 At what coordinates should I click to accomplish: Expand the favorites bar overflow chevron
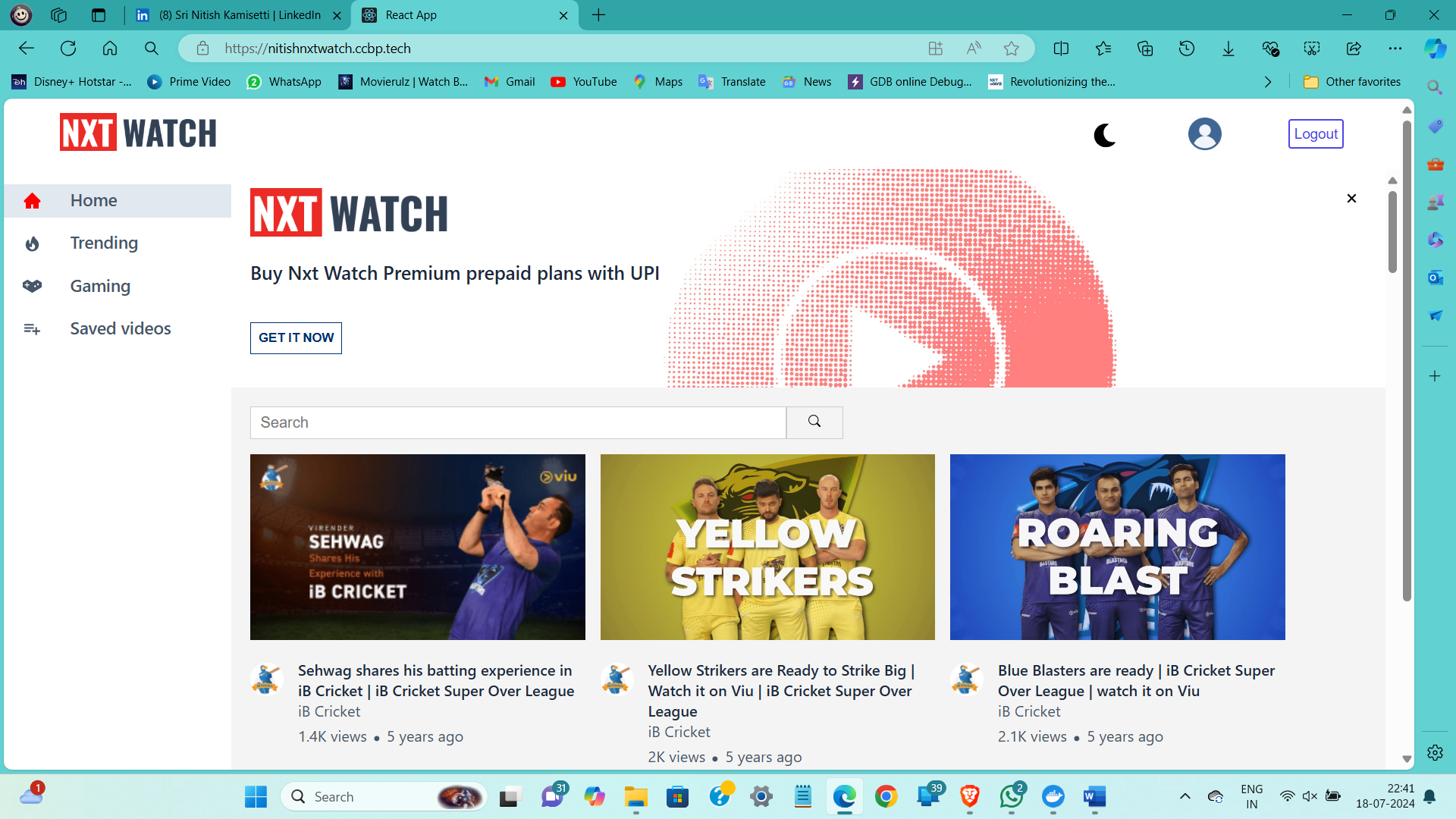click(1268, 82)
